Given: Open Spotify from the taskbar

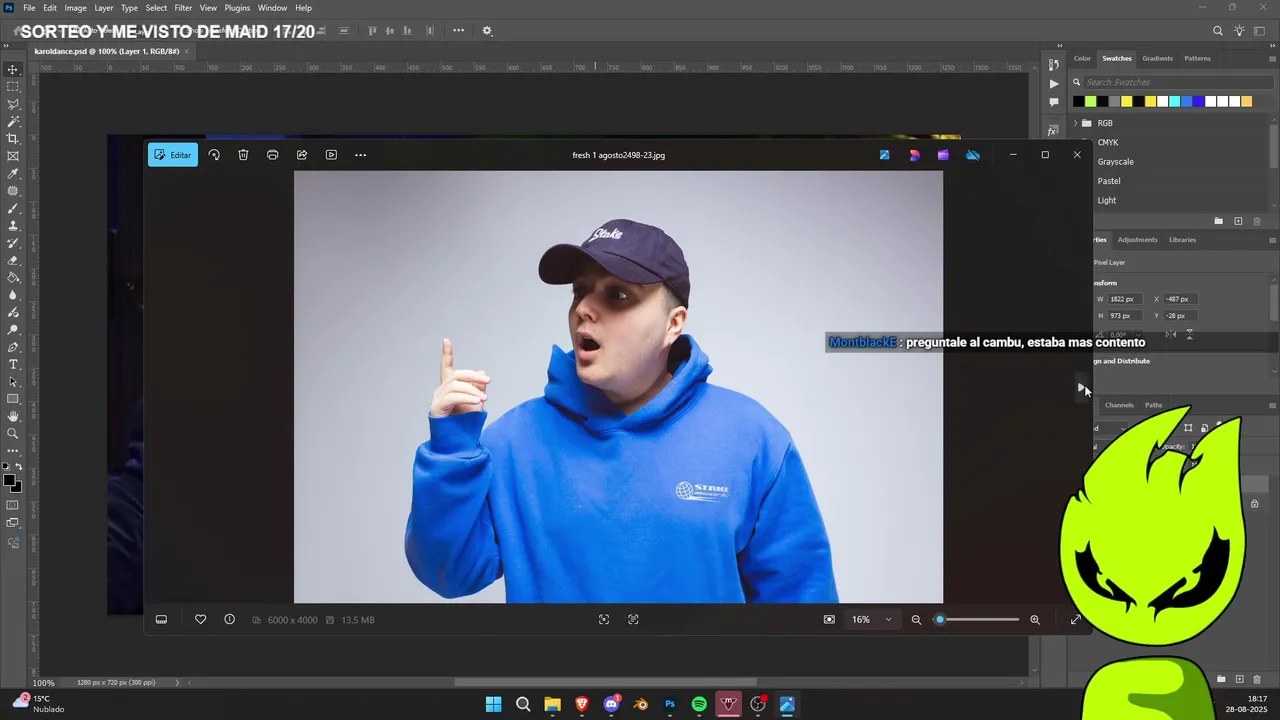Looking at the screenshot, I should click(699, 704).
